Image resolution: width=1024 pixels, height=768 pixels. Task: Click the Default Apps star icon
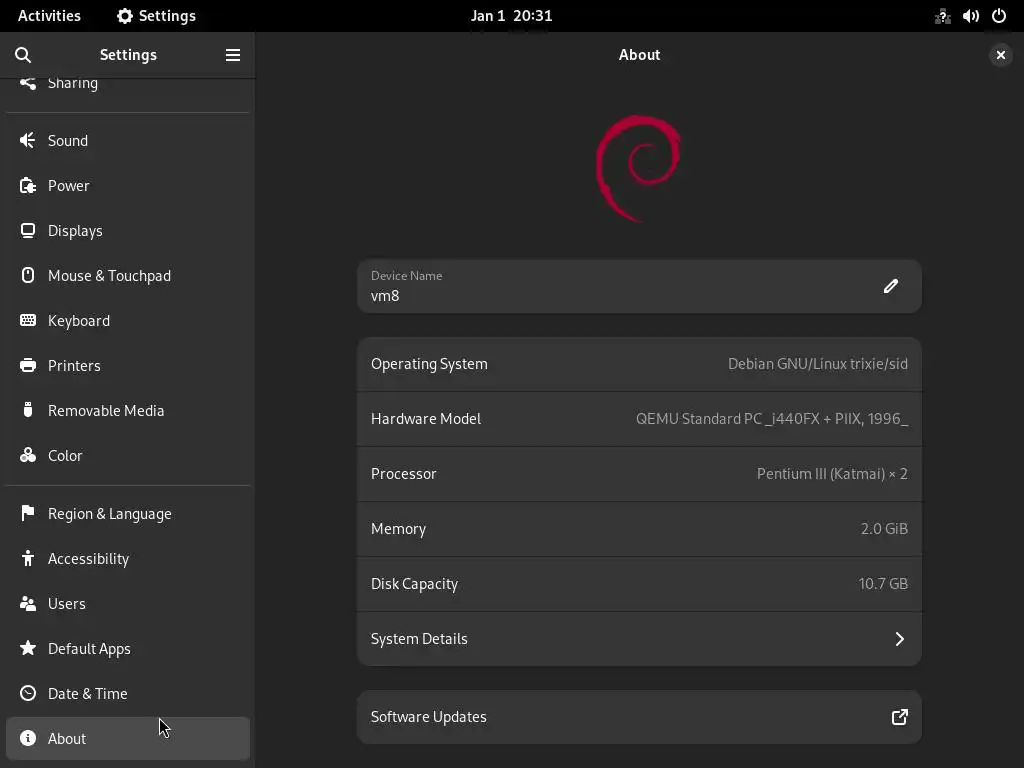27,648
